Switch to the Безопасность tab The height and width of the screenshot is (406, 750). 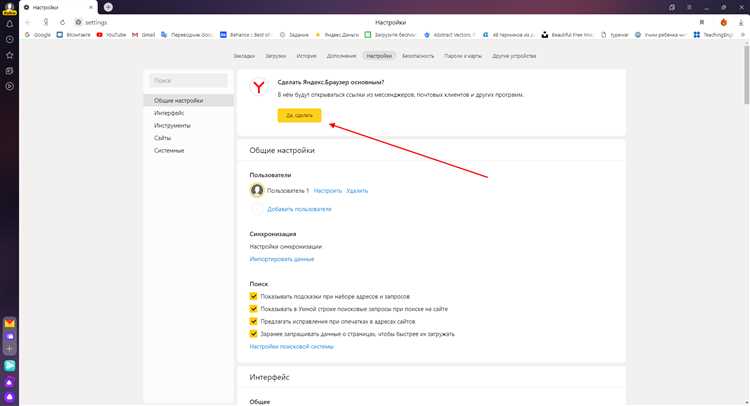418,56
